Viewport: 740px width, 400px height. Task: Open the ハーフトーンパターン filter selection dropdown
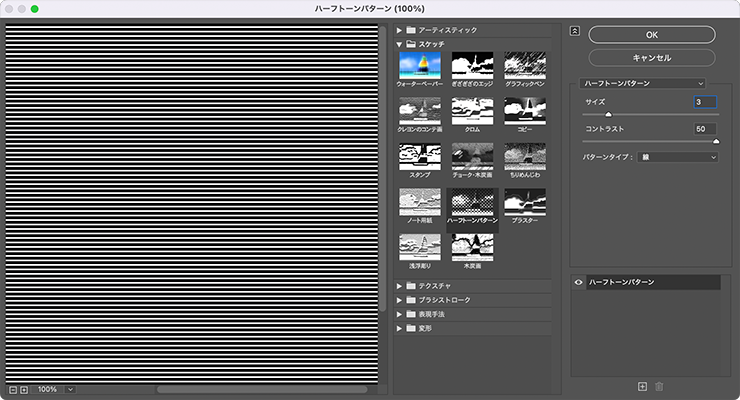pyautogui.click(x=644, y=82)
